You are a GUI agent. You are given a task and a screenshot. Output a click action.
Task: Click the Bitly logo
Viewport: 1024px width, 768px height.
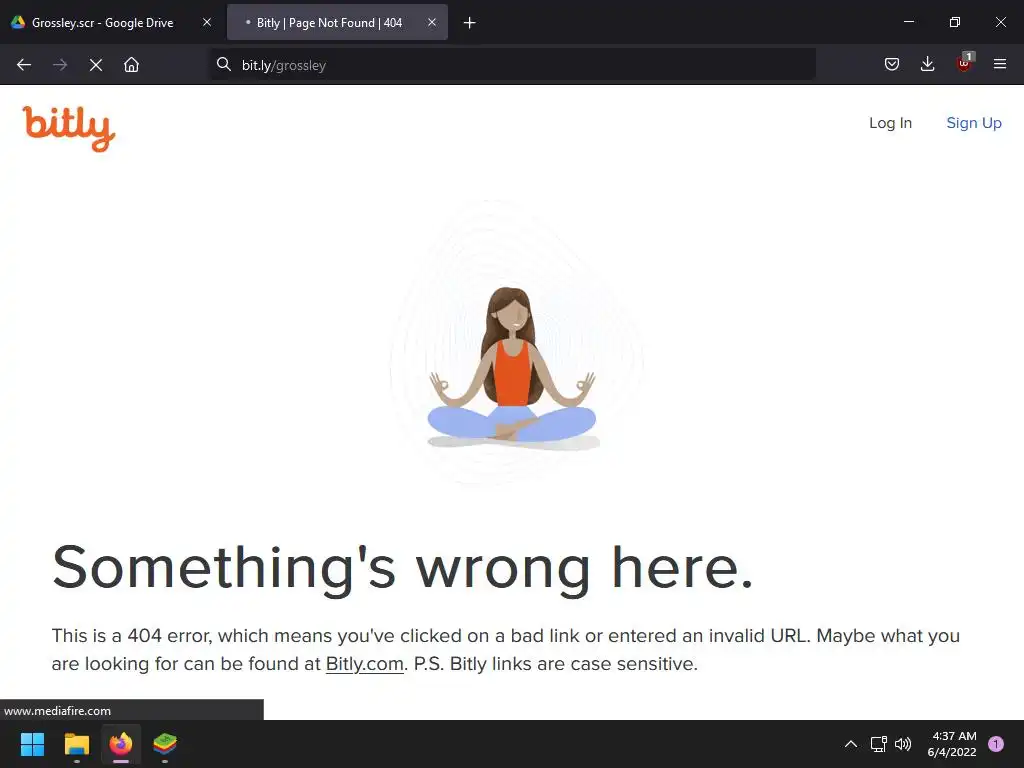coord(69,128)
